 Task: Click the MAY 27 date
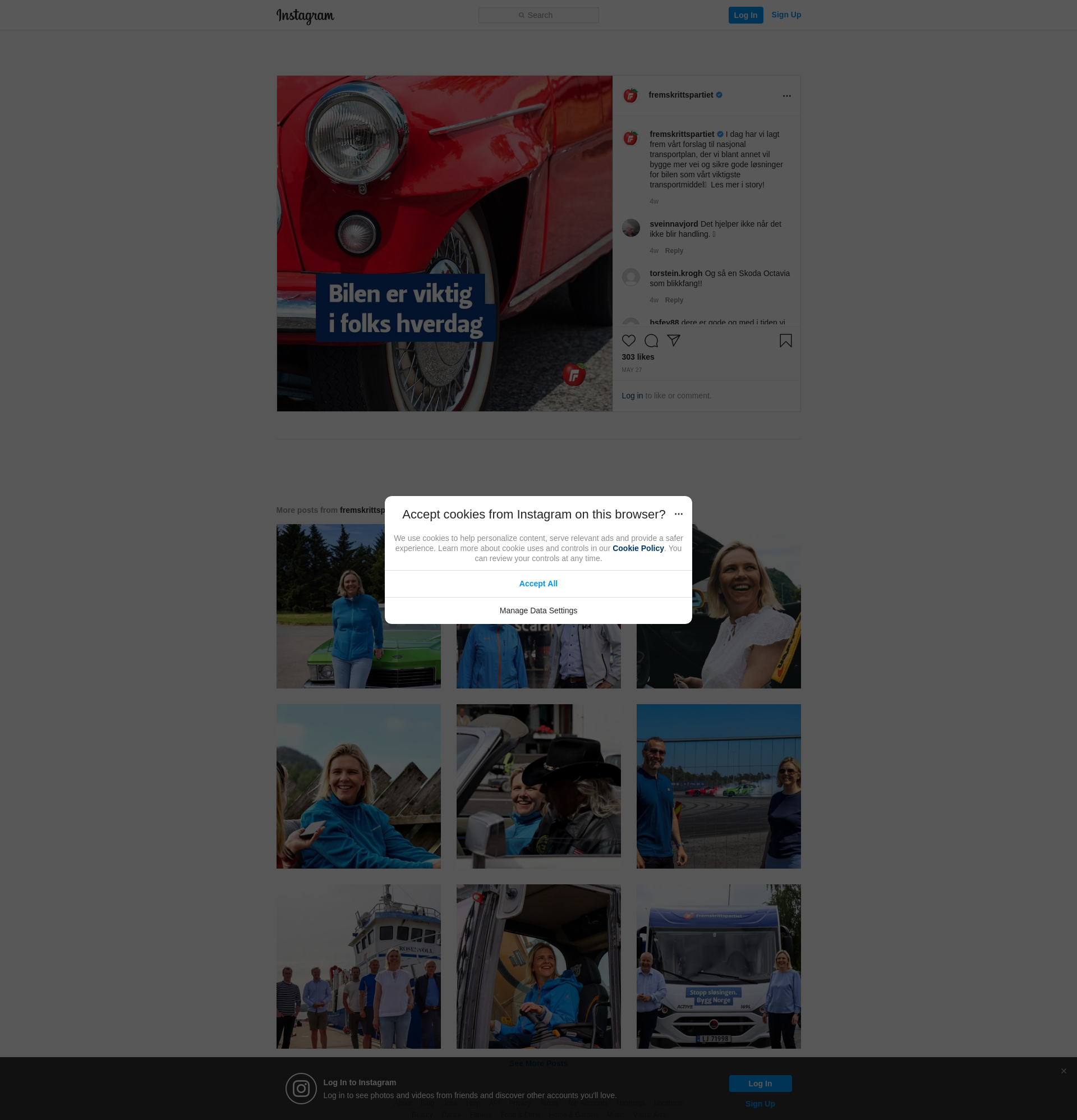pos(632,370)
